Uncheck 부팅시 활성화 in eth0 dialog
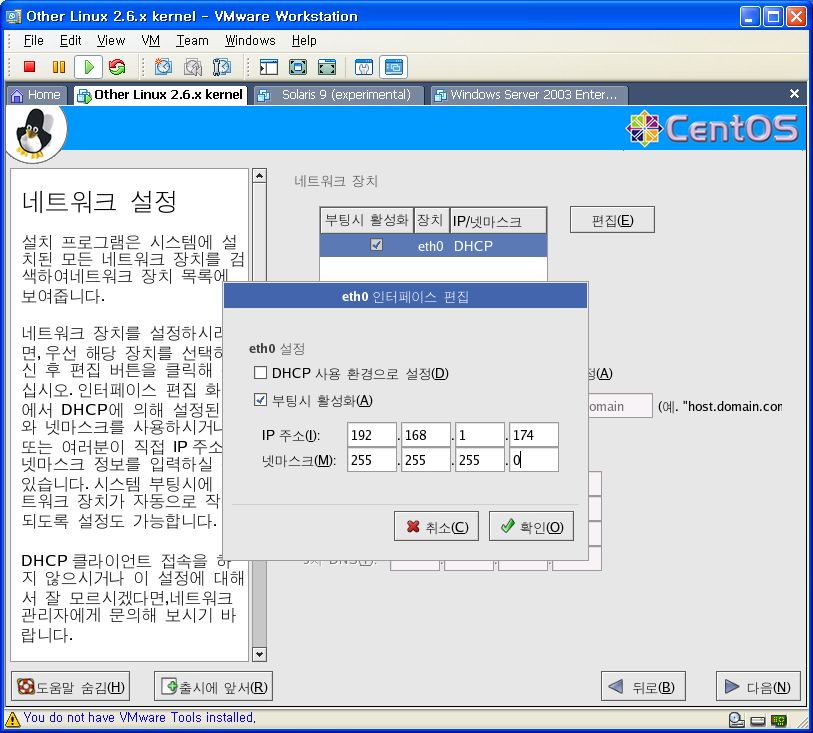Image resolution: width=813 pixels, height=733 pixels. tap(261, 400)
